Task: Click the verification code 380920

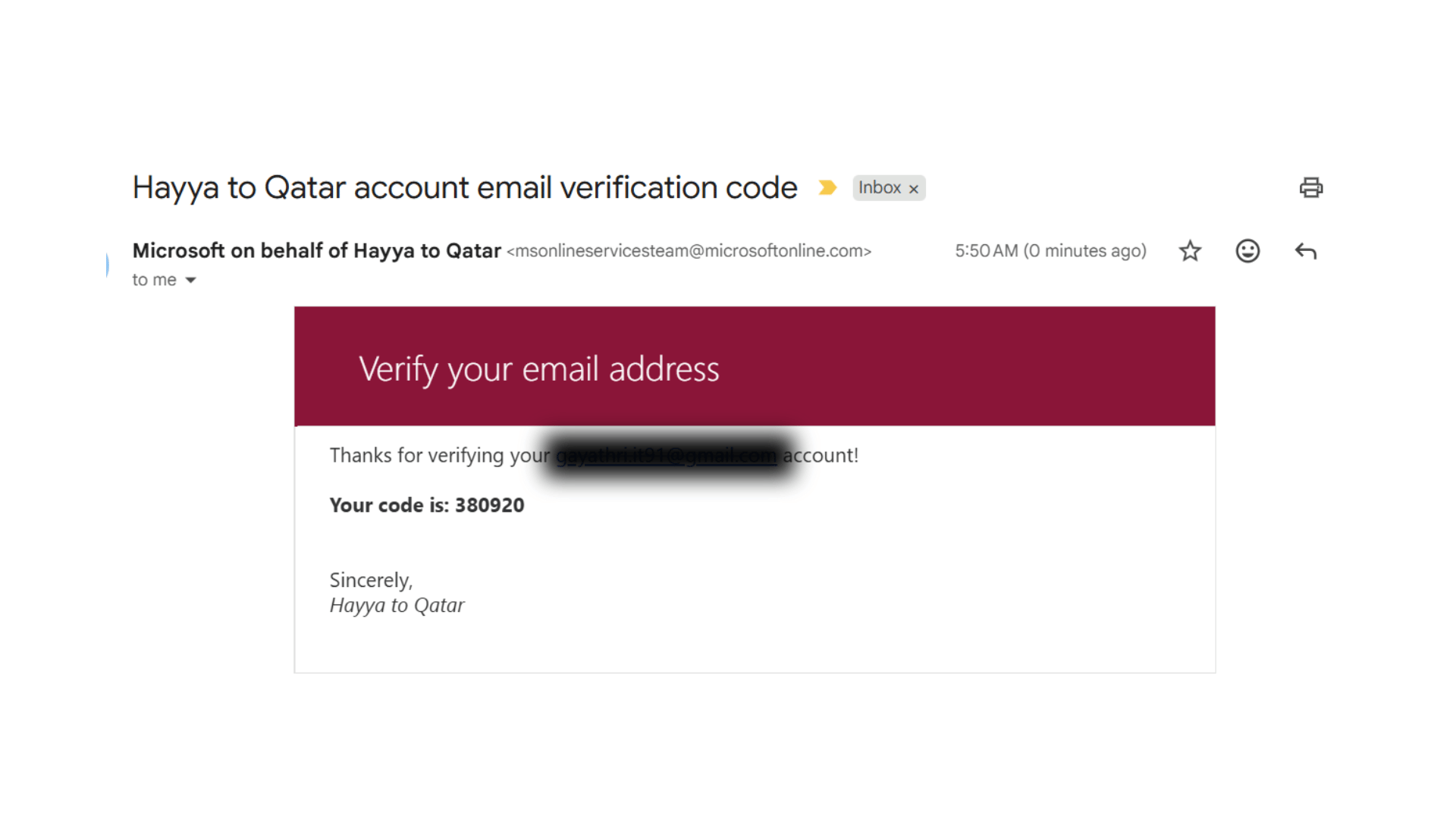Action: 489,505
